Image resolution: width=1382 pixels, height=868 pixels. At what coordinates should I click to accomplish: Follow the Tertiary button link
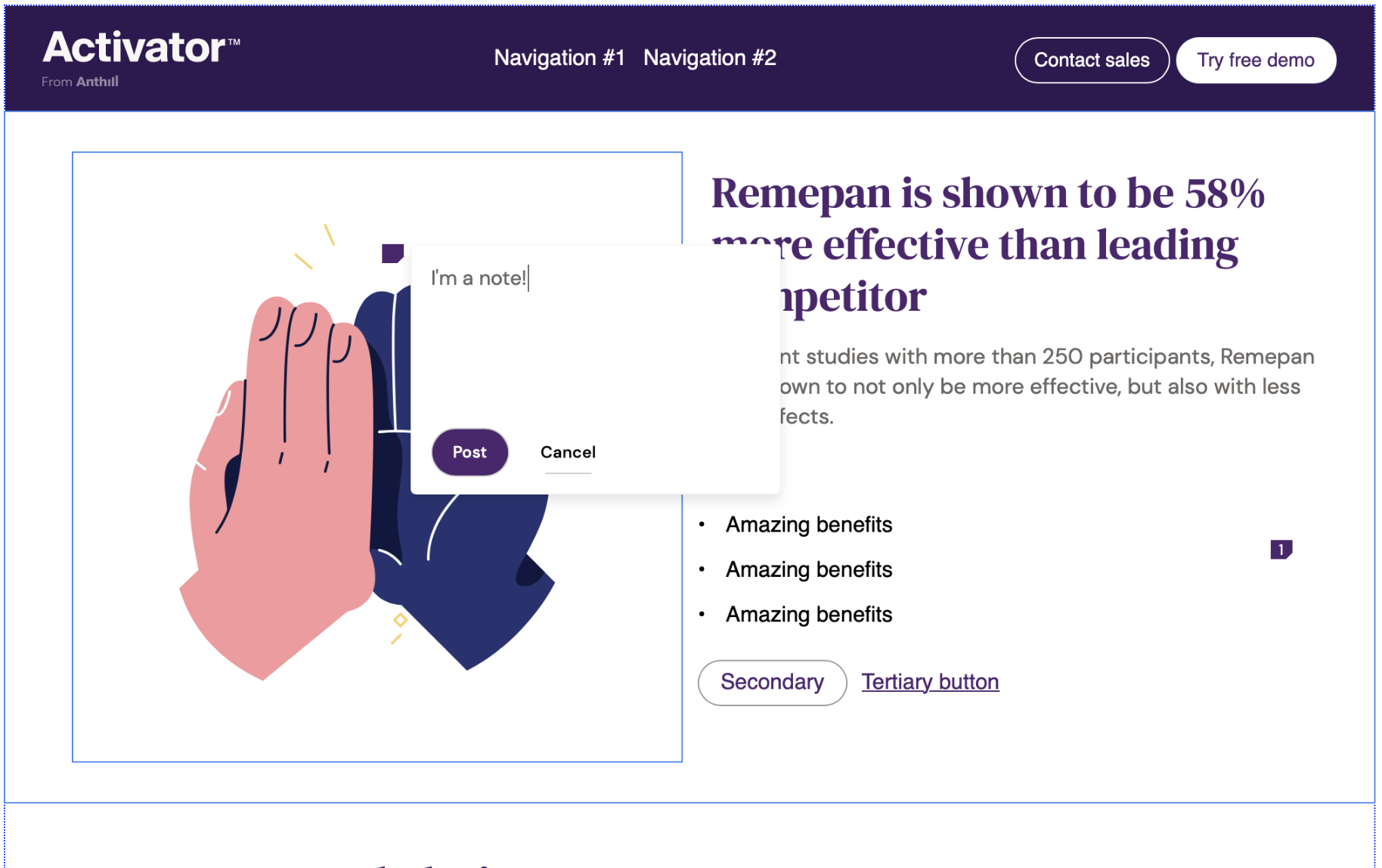930,682
